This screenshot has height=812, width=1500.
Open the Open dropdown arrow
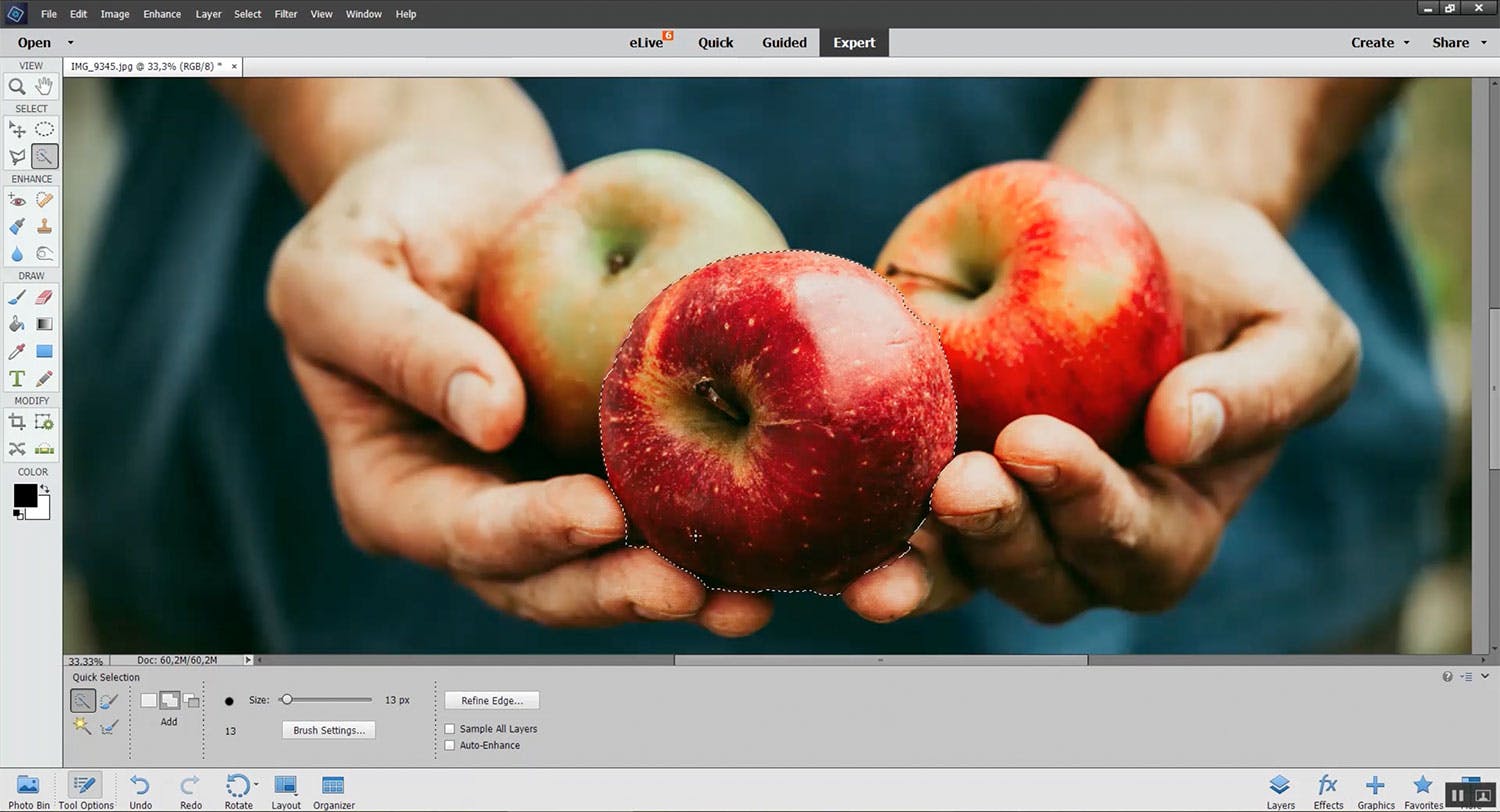70,42
